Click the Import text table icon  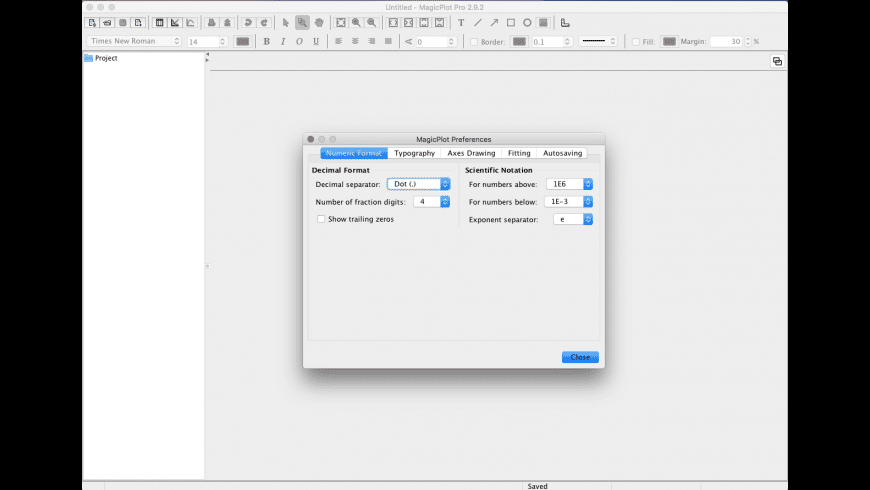click(138, 23)
